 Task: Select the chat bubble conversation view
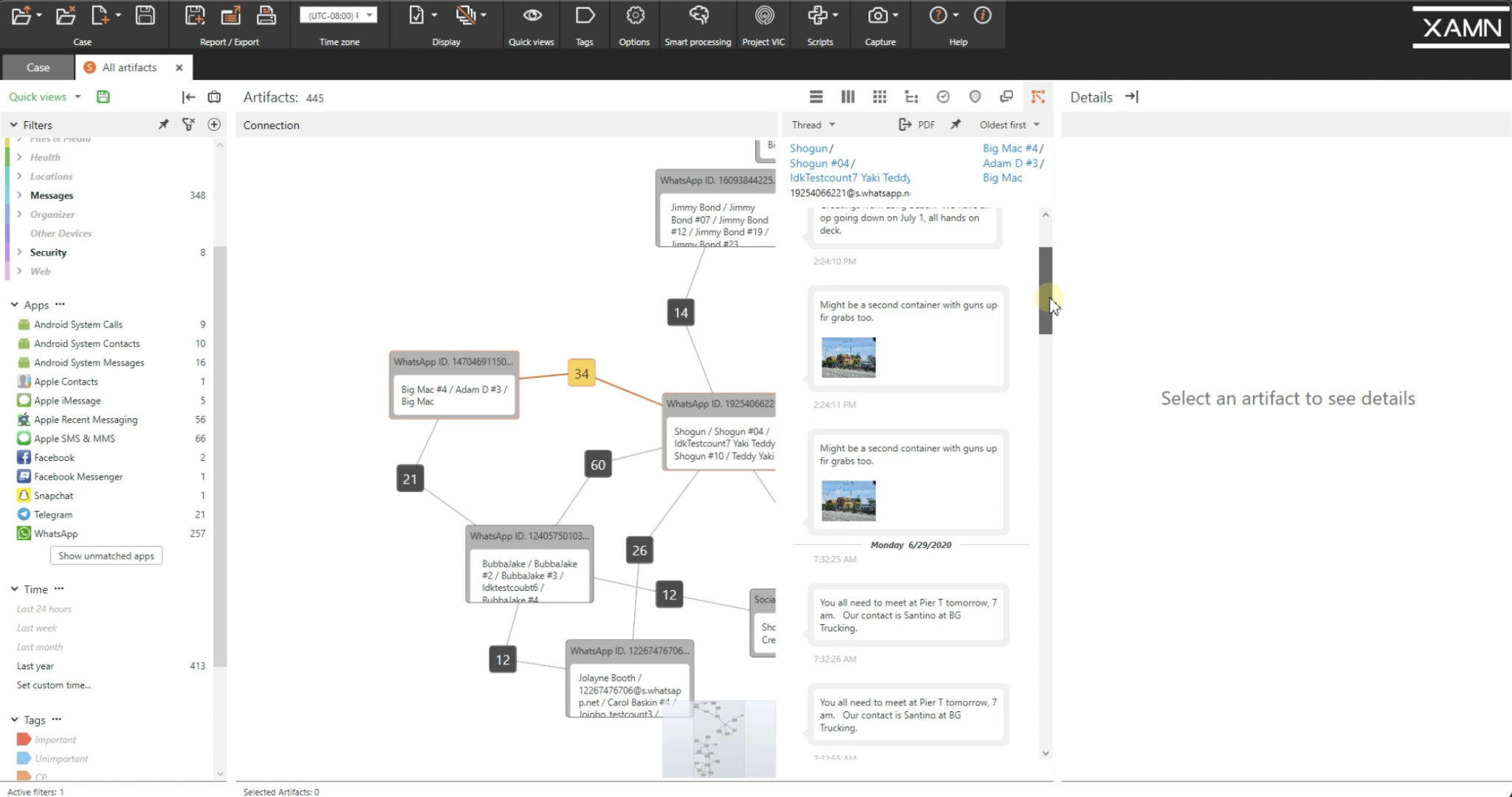click(1006, 97)
